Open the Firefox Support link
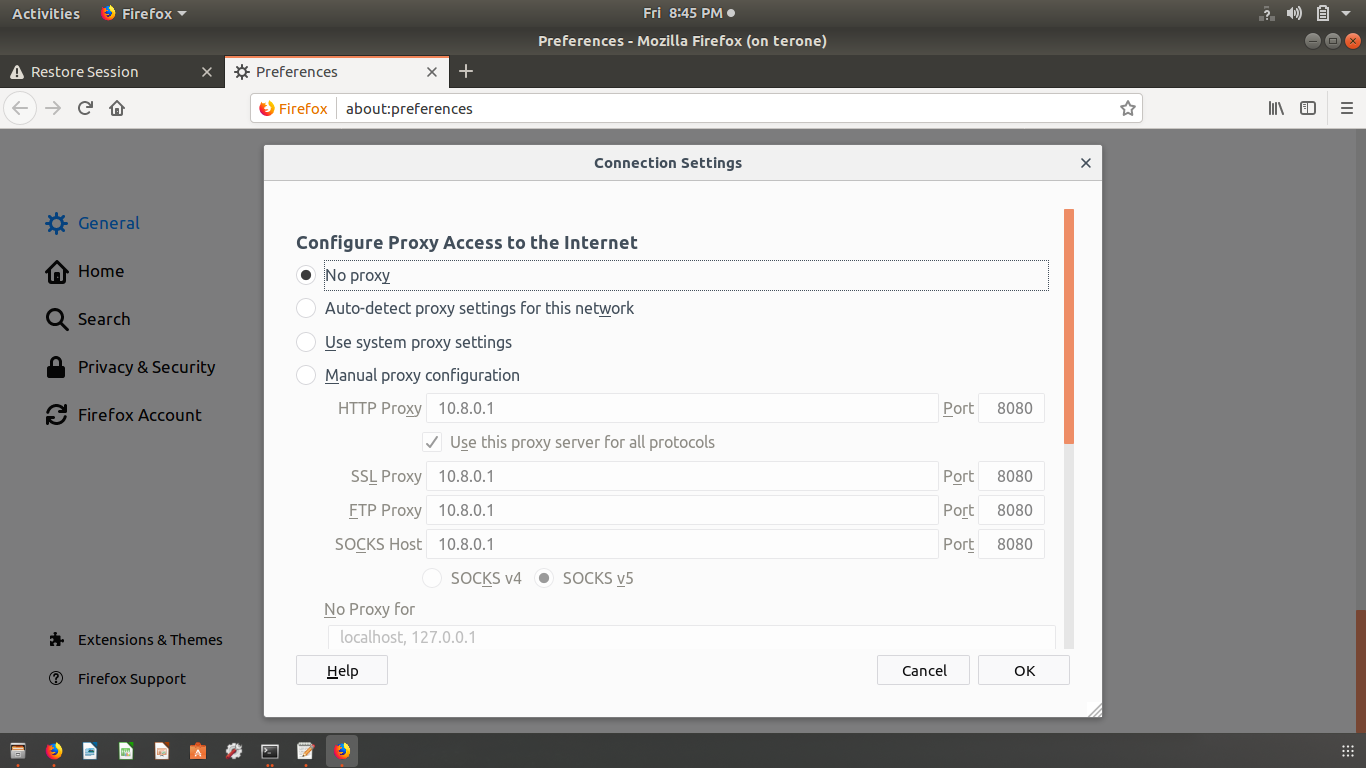1366x768 pixels. pyautogui.click(x=118, y=679)
